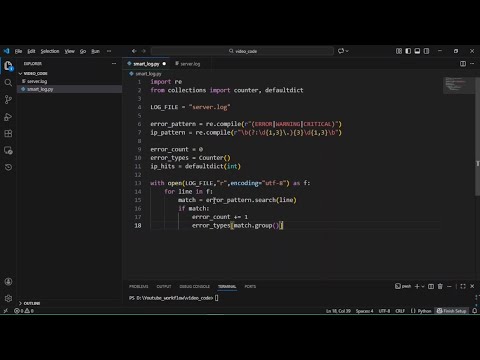
Task: Go to line via Ln 18, Col 39
Action: point(338,311)
